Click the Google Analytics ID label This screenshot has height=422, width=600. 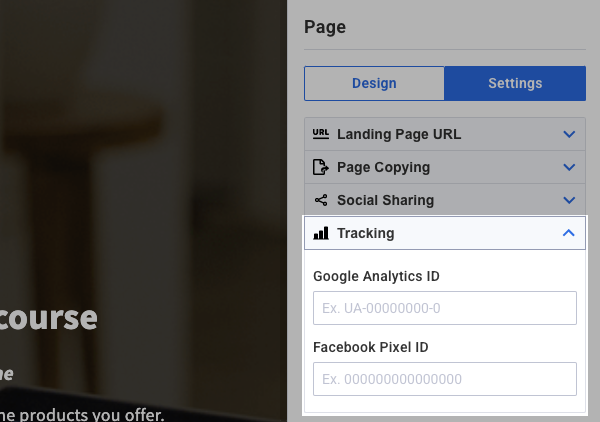[376, 276]
